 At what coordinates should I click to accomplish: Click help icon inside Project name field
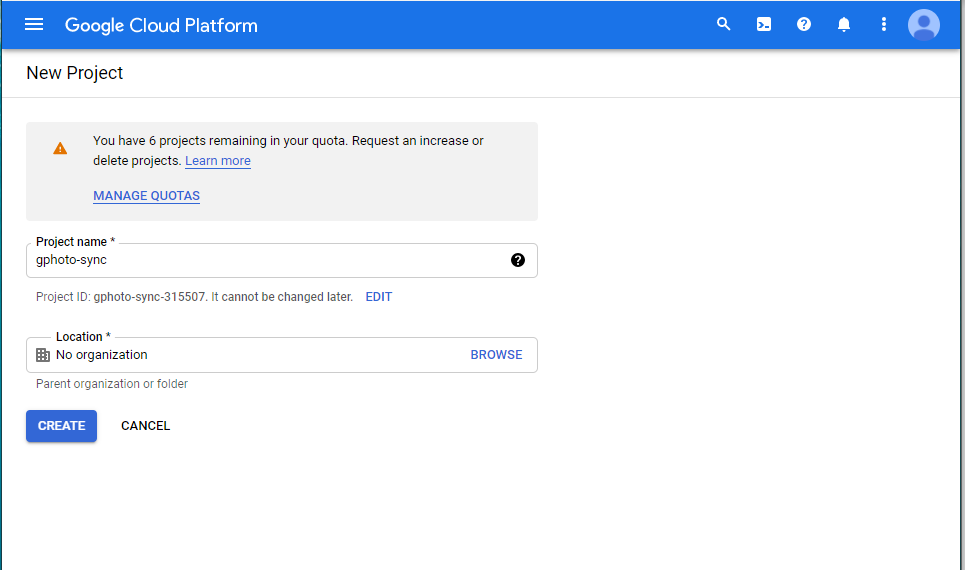coord(518,260)
